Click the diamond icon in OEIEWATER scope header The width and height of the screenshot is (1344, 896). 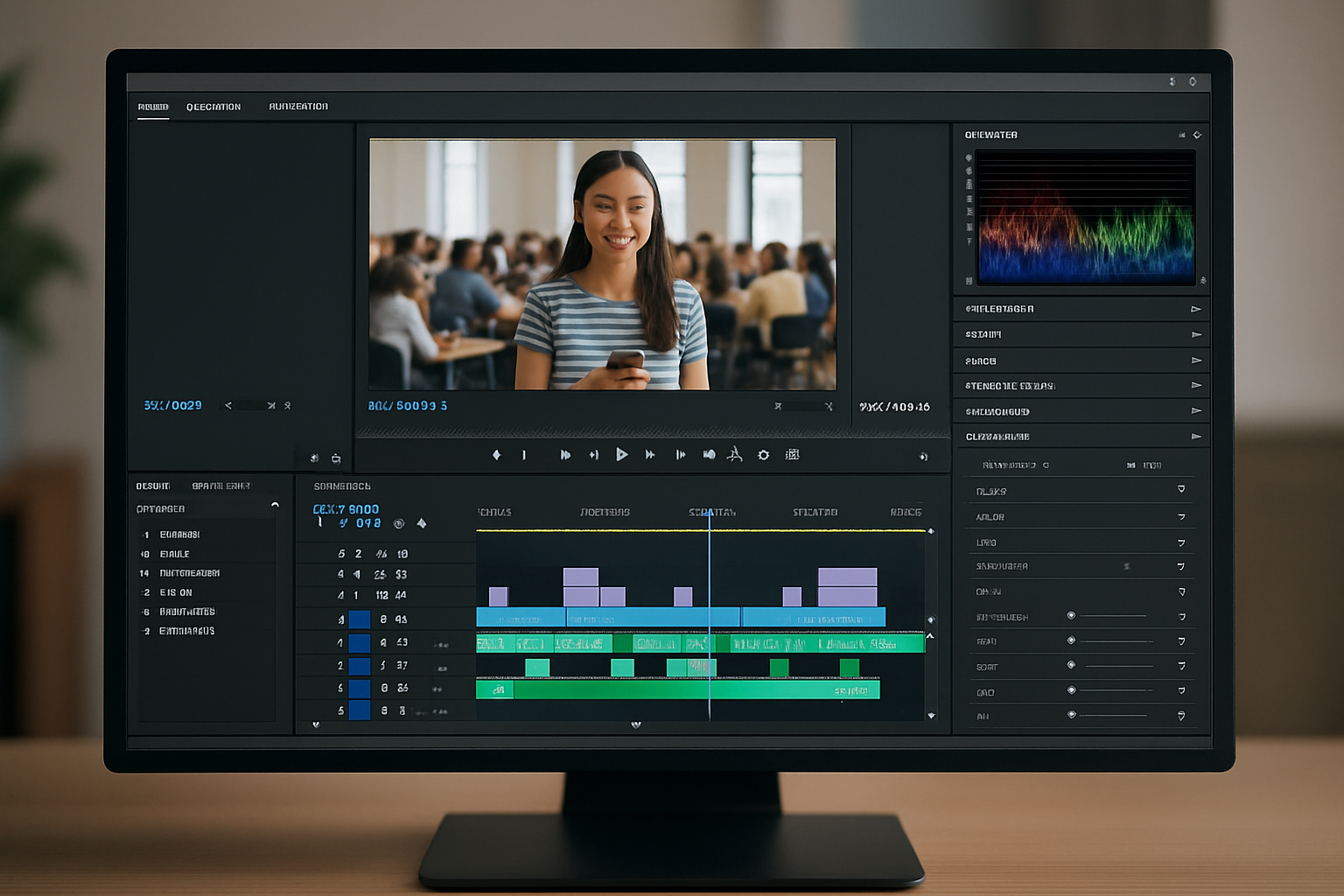coord(1197,135)
